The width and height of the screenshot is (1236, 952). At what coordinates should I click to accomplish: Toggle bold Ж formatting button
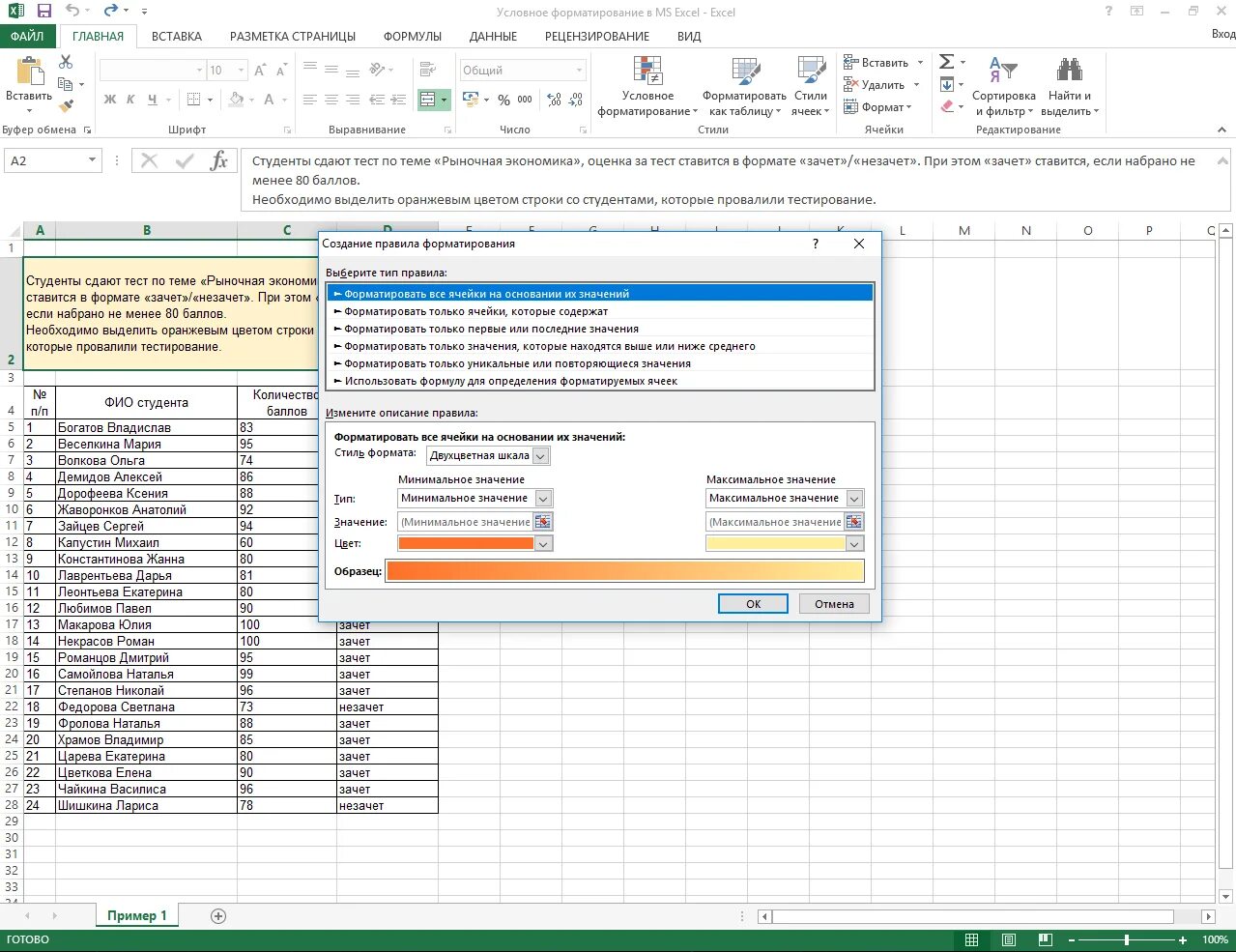coord(110,99)
